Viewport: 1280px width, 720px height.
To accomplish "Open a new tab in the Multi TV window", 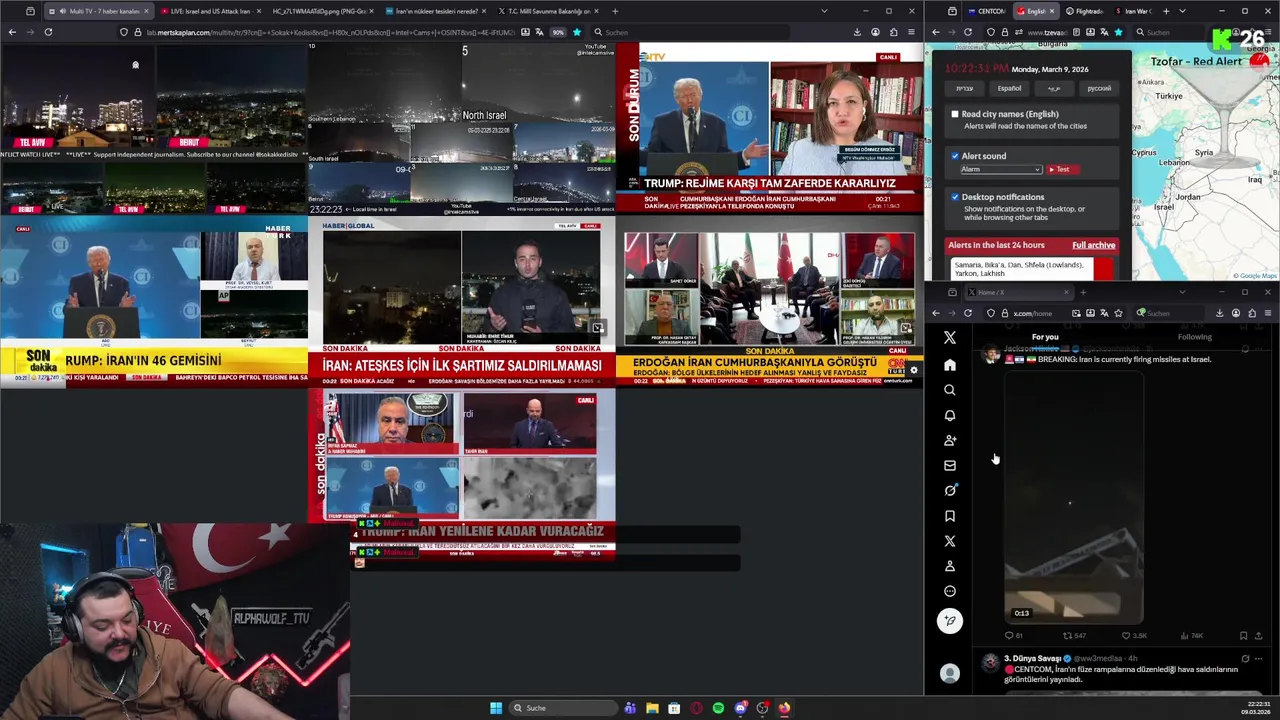I will (615, 11).
